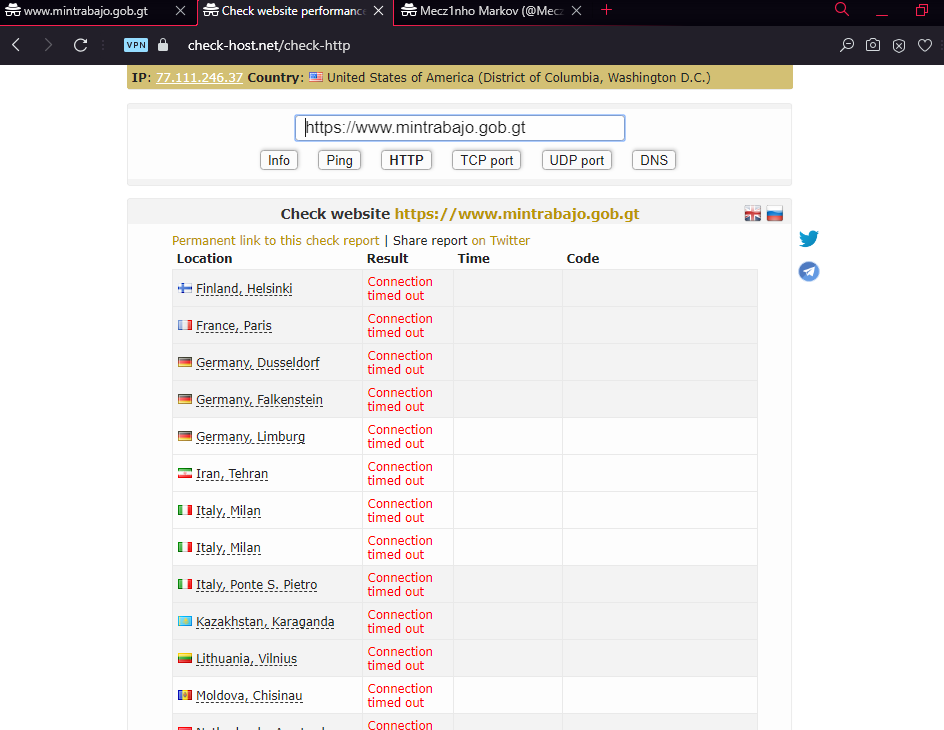Open the snapshot camera tool

(872, 45)
